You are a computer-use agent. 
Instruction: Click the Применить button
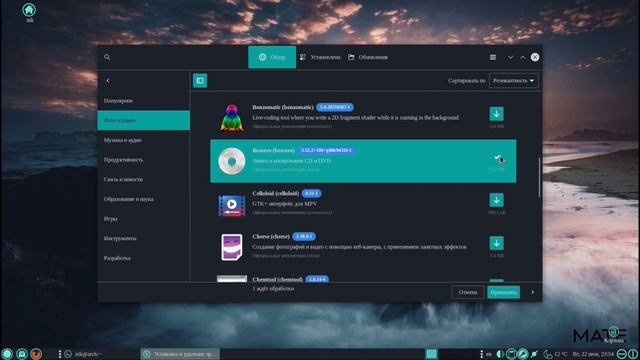(503, 292)
